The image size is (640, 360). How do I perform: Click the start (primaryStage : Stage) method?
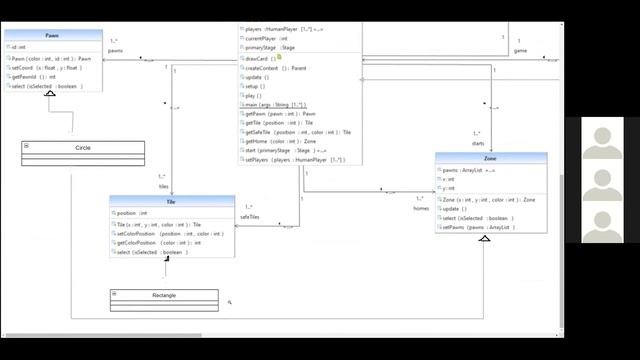click(283, 151)
